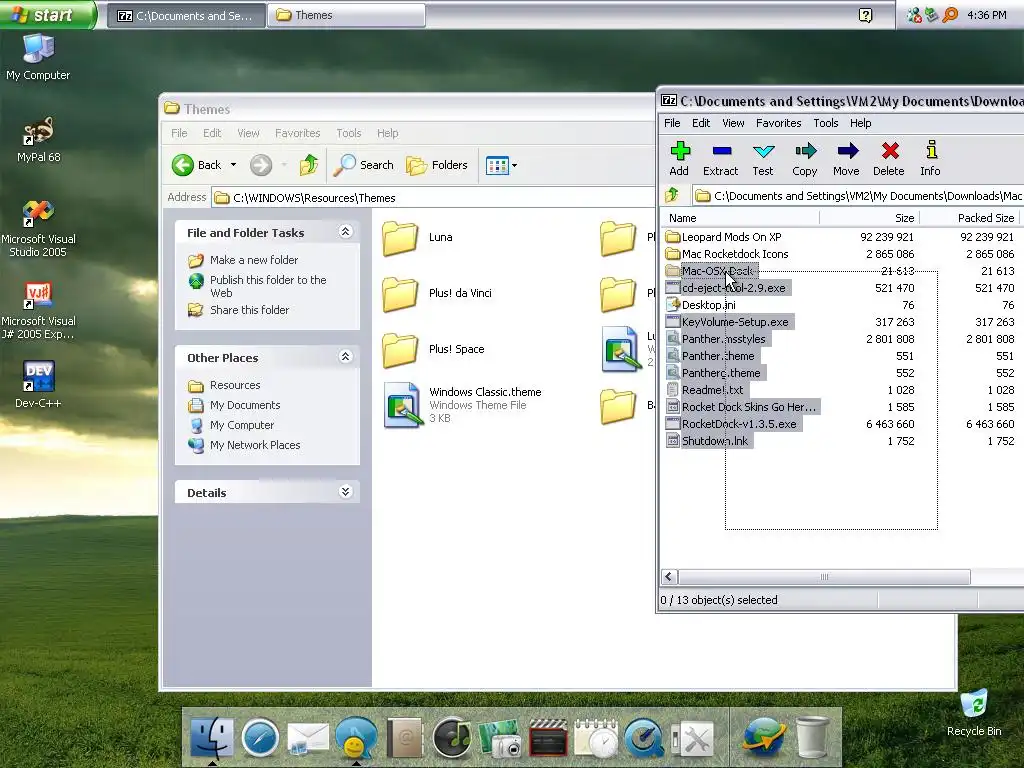Click the 7-Zip scrollbar left arrow
The image size is (1024, 768).
point(669,577)
